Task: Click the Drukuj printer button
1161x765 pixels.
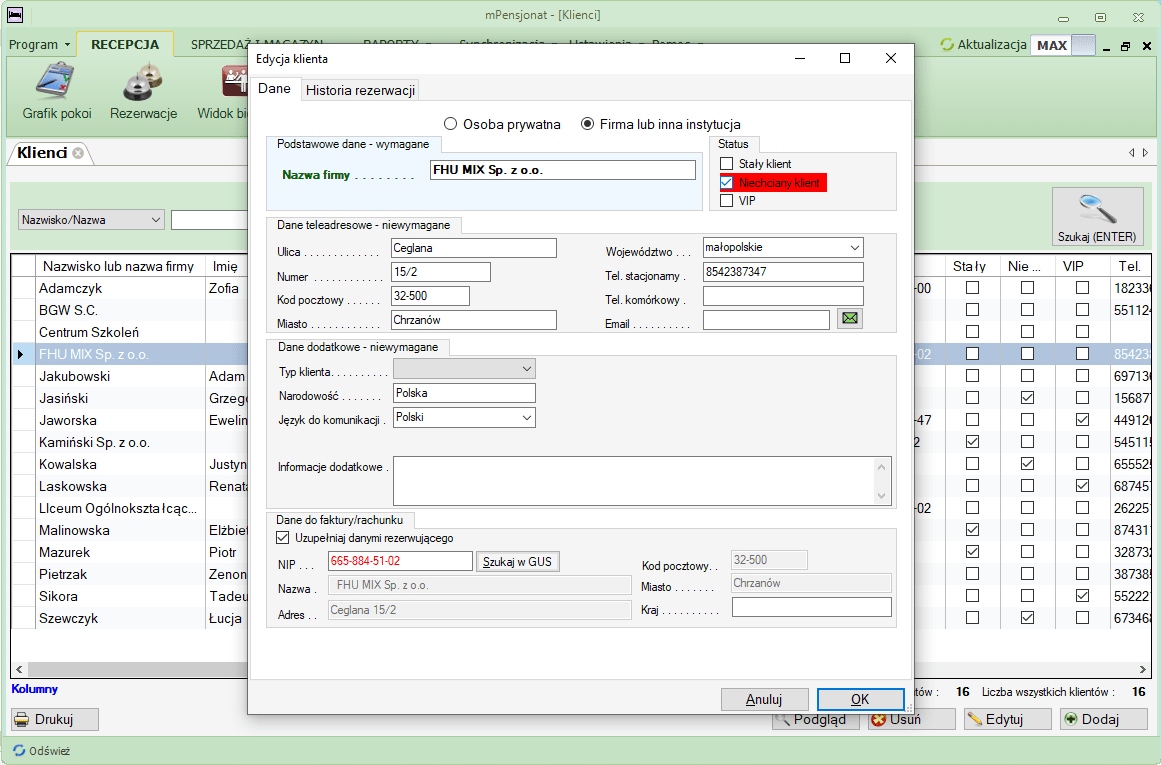Action: click(x=55, y=719)
